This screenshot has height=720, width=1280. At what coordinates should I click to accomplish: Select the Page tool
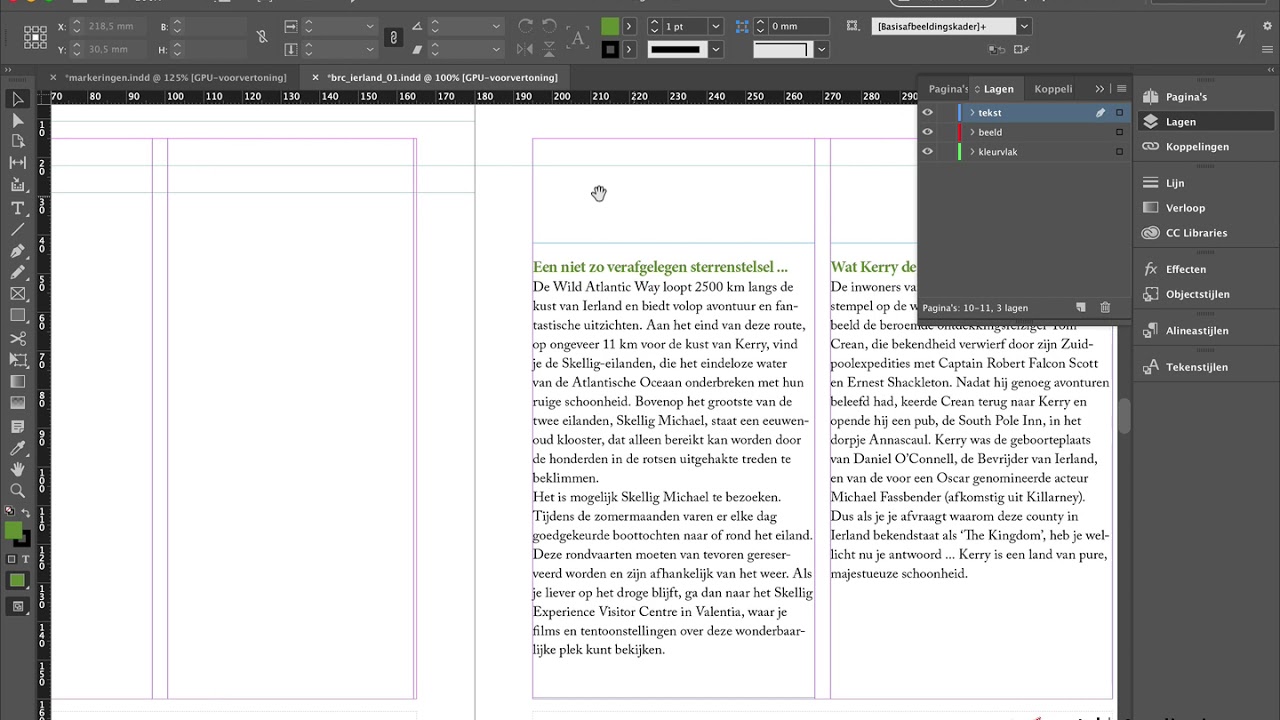pyautogui.click(x=17, y=141)
